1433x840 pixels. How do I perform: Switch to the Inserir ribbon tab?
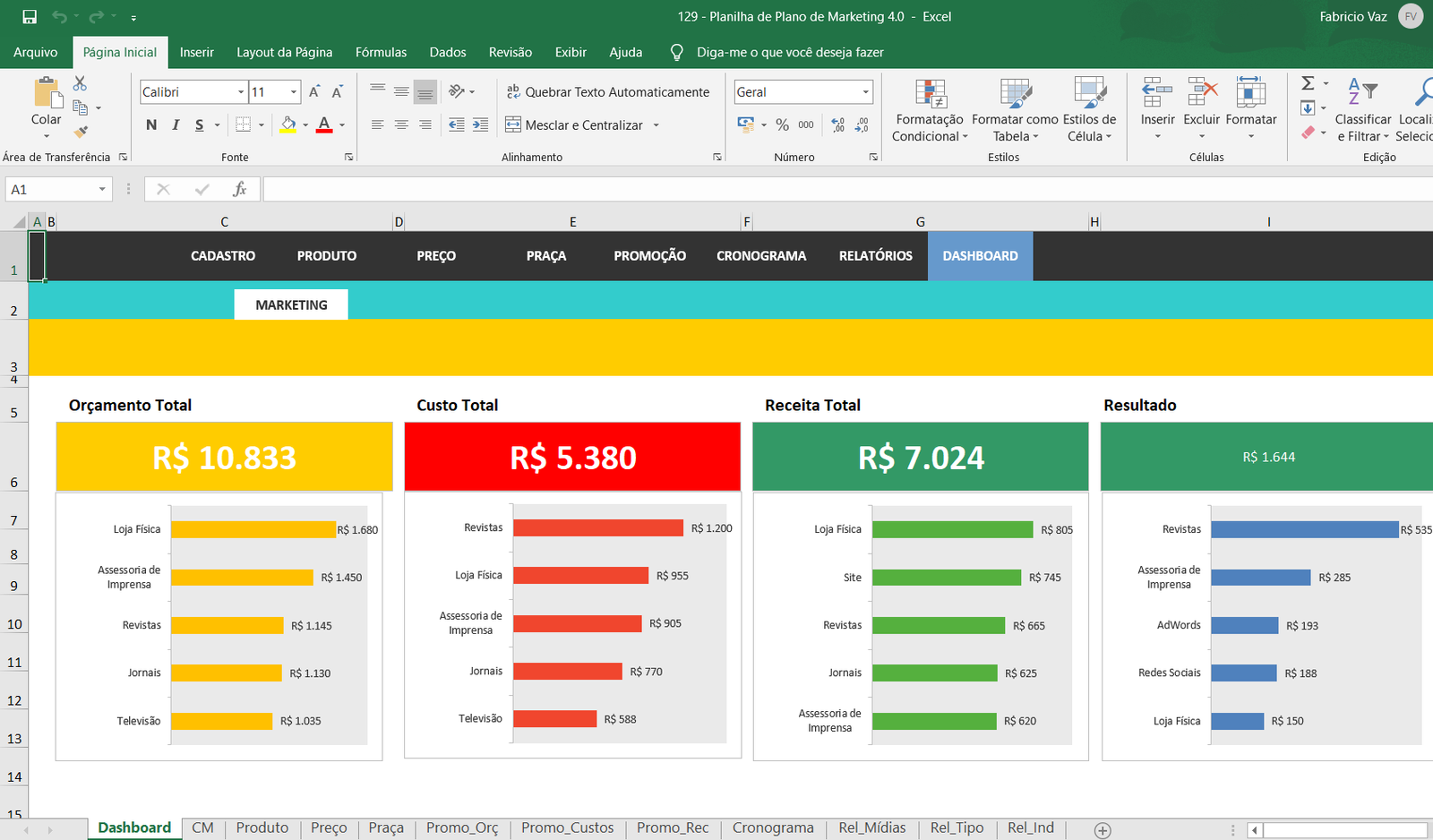[196, 52]
